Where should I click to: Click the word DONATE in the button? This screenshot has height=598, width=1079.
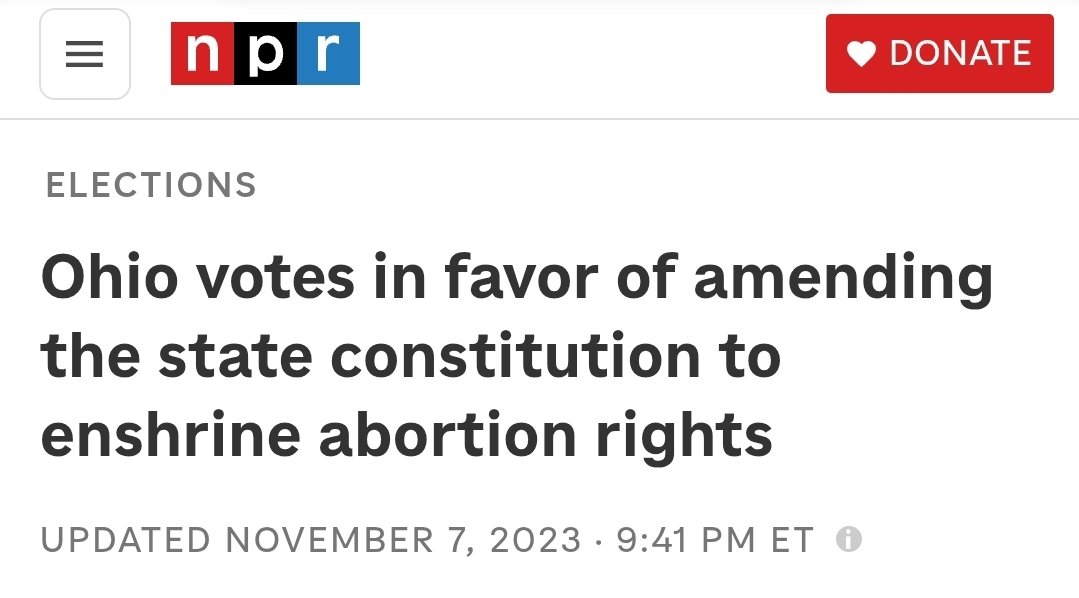tap(961, 53)
